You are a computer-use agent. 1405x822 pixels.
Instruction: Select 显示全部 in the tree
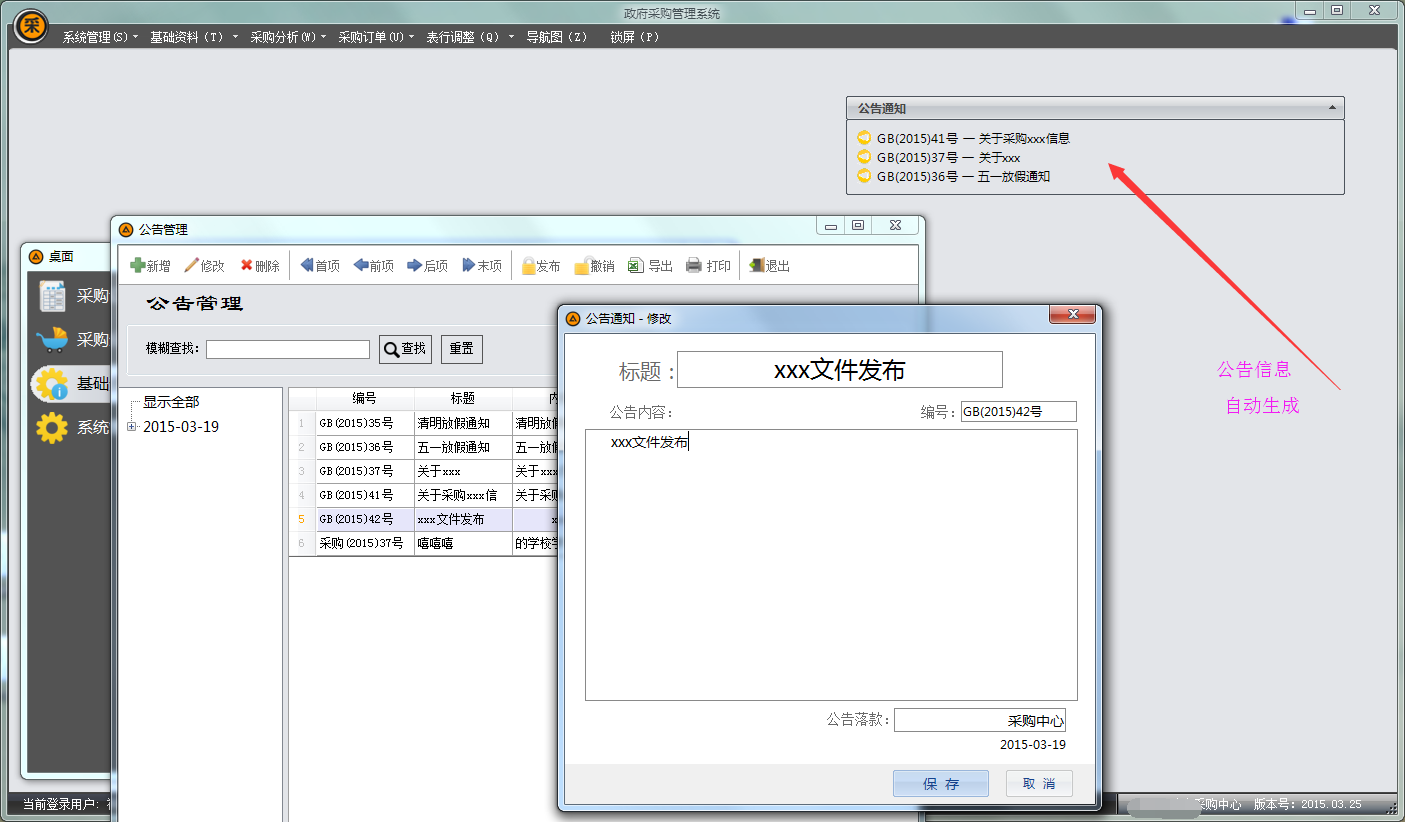[x=171, y=402]
